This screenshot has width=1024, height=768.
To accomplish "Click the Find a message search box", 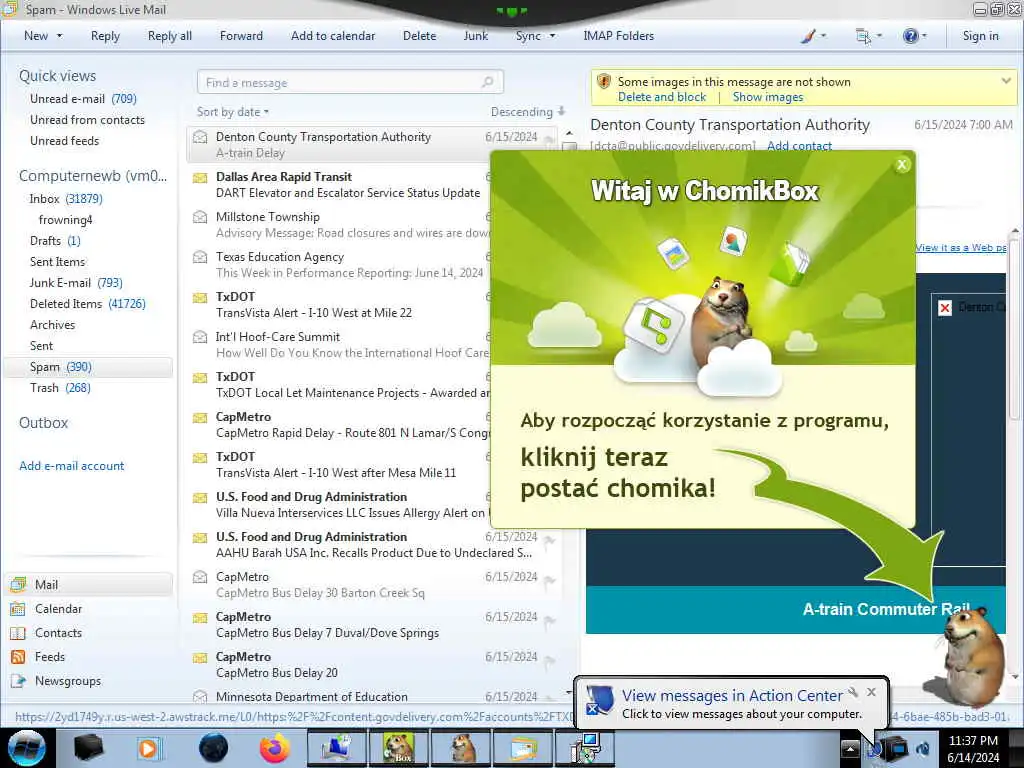I will pyautogui.click(x=350, y=82).
